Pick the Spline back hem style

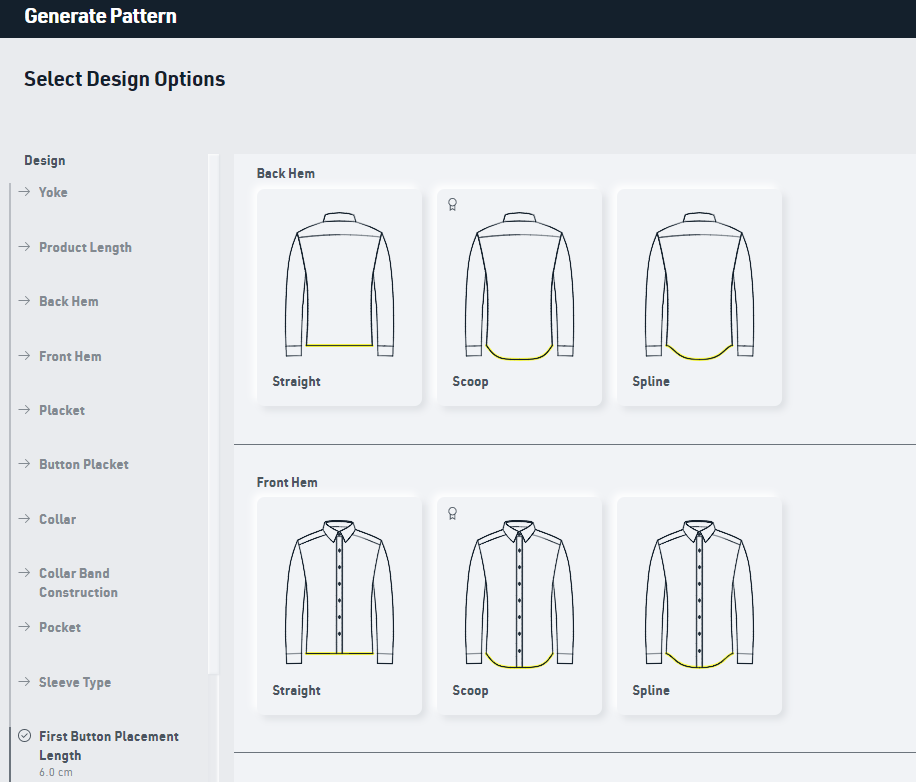click(699, 297)
